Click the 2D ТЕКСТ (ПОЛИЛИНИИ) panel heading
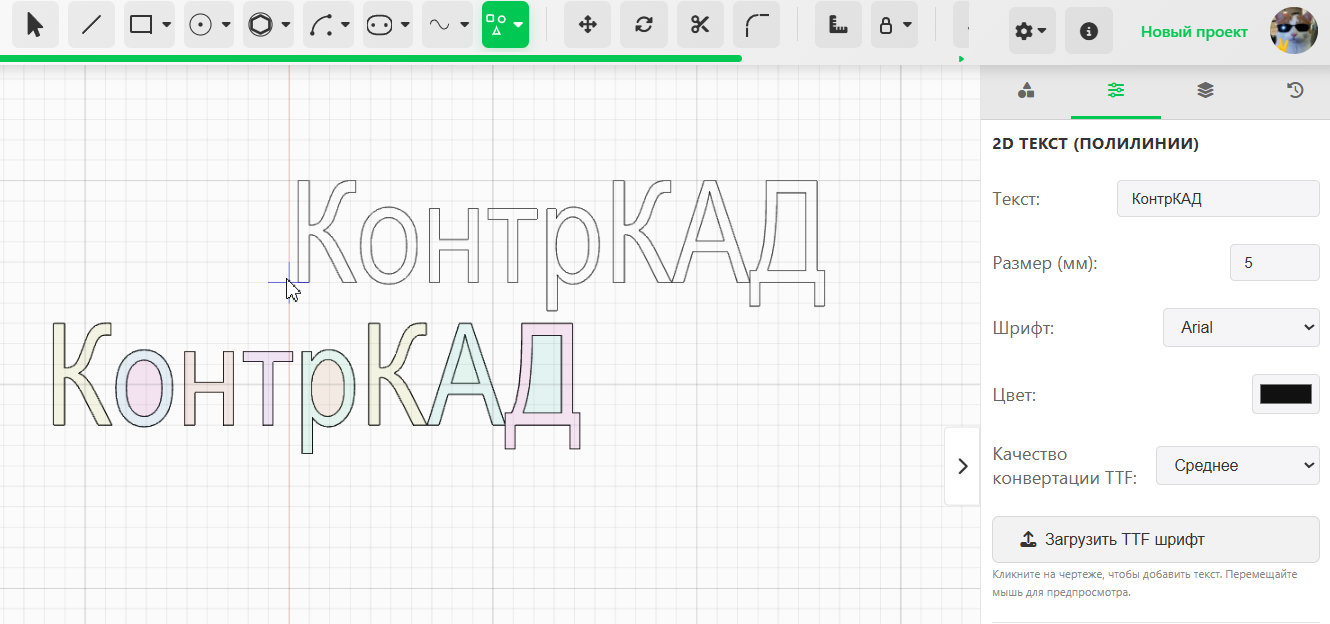Viewport: 1330px width, 624px height. click(1095, 143)
